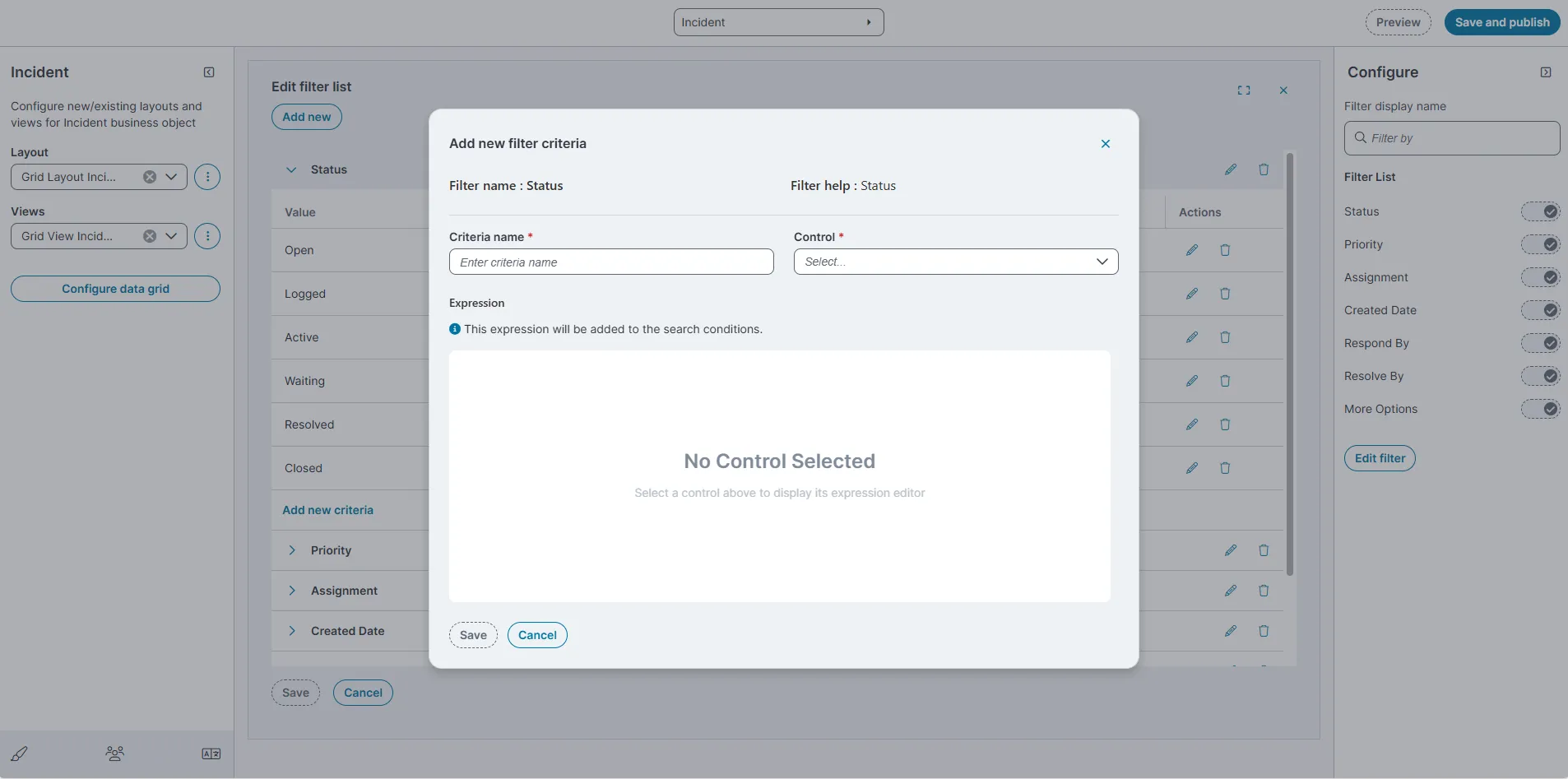Toggle the Created Date filter switch

coord(1540,310)
